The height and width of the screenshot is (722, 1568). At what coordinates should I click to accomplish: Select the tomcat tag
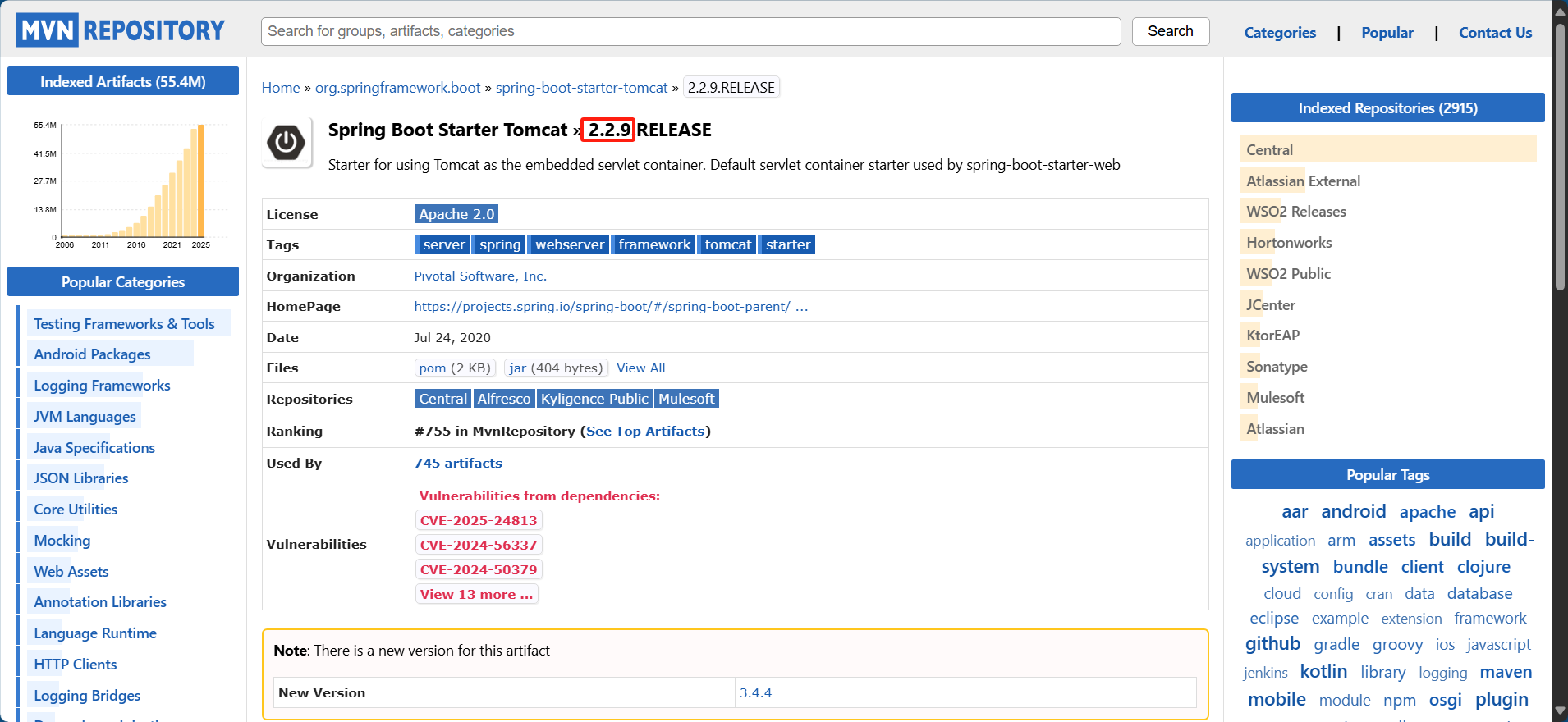click(x=727, y=244)
